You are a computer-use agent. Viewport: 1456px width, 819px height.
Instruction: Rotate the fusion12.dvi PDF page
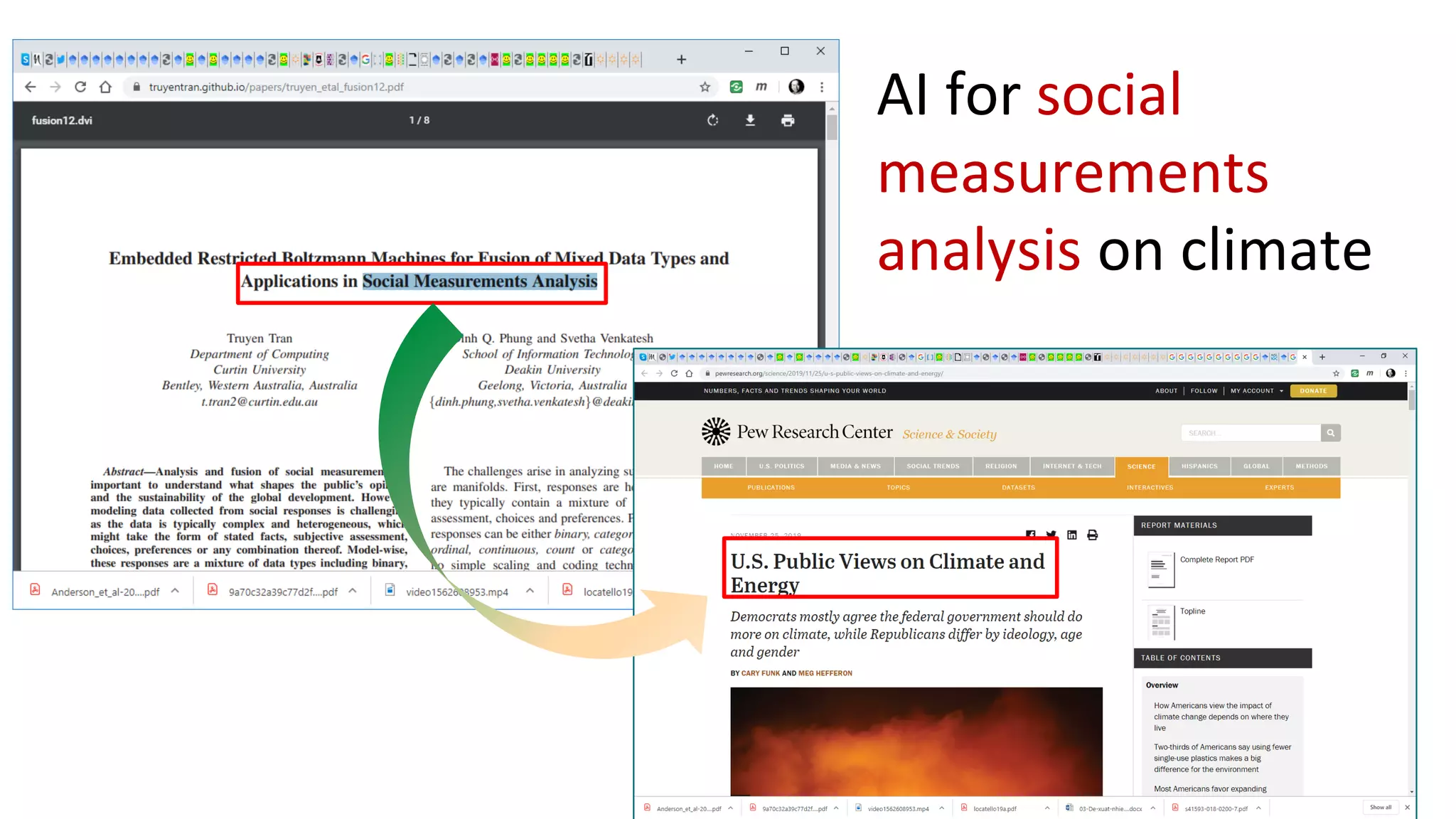[712, 120]
